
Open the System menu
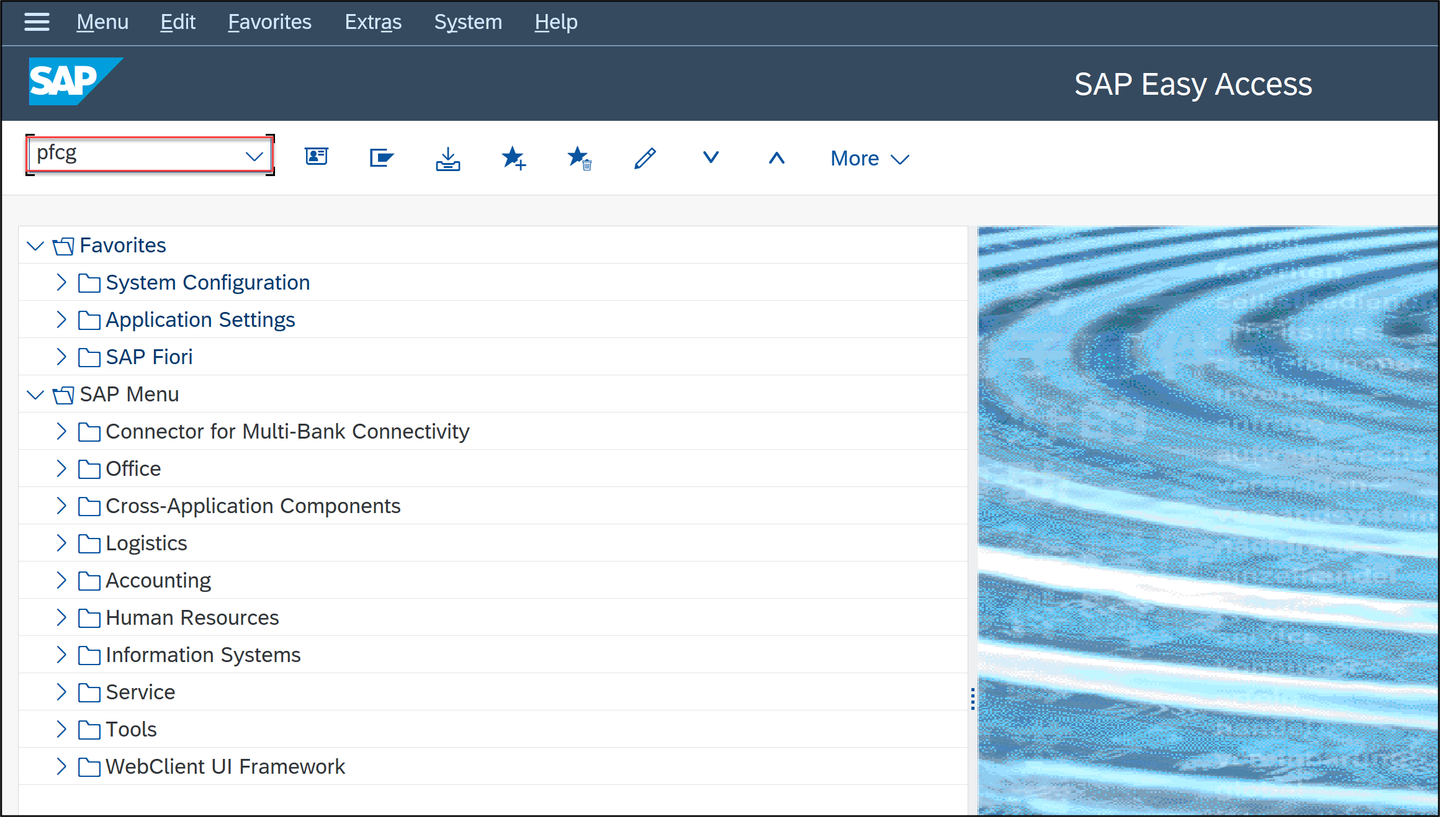(468, 22)
